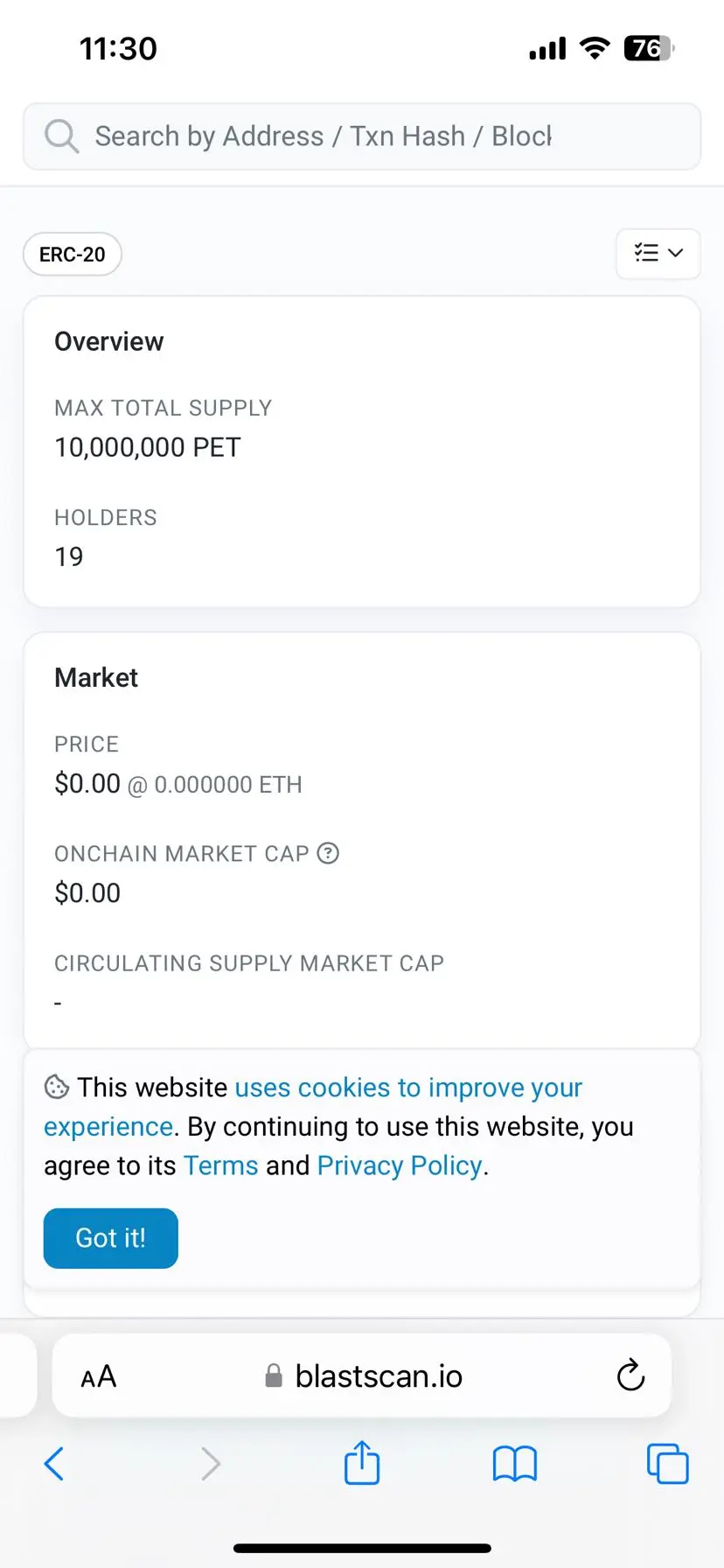Focus the Search by Address field

(324, 136)
